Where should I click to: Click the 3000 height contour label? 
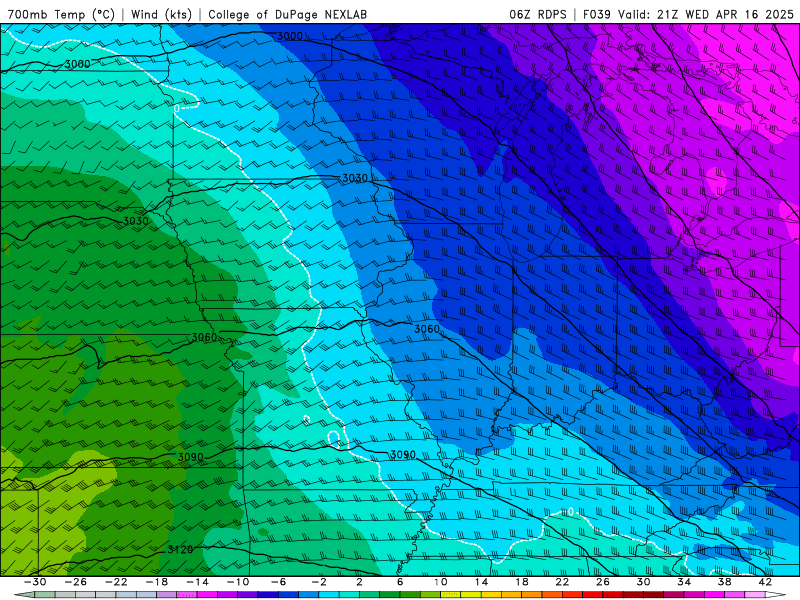coord(290,36)
